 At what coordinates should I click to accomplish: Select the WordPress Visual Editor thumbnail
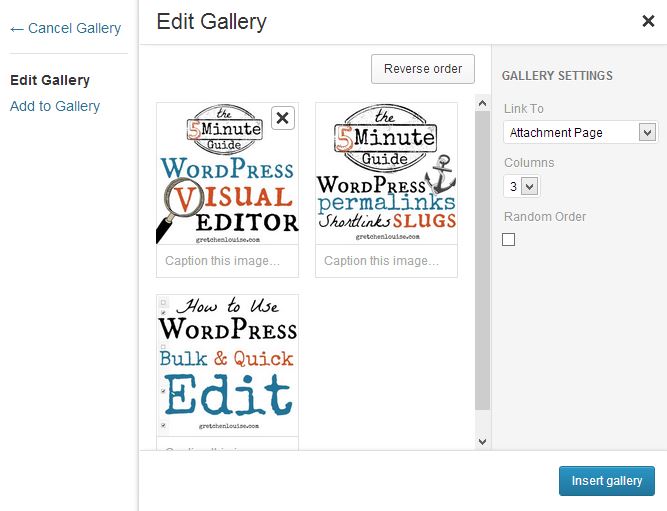pos(228,174)
